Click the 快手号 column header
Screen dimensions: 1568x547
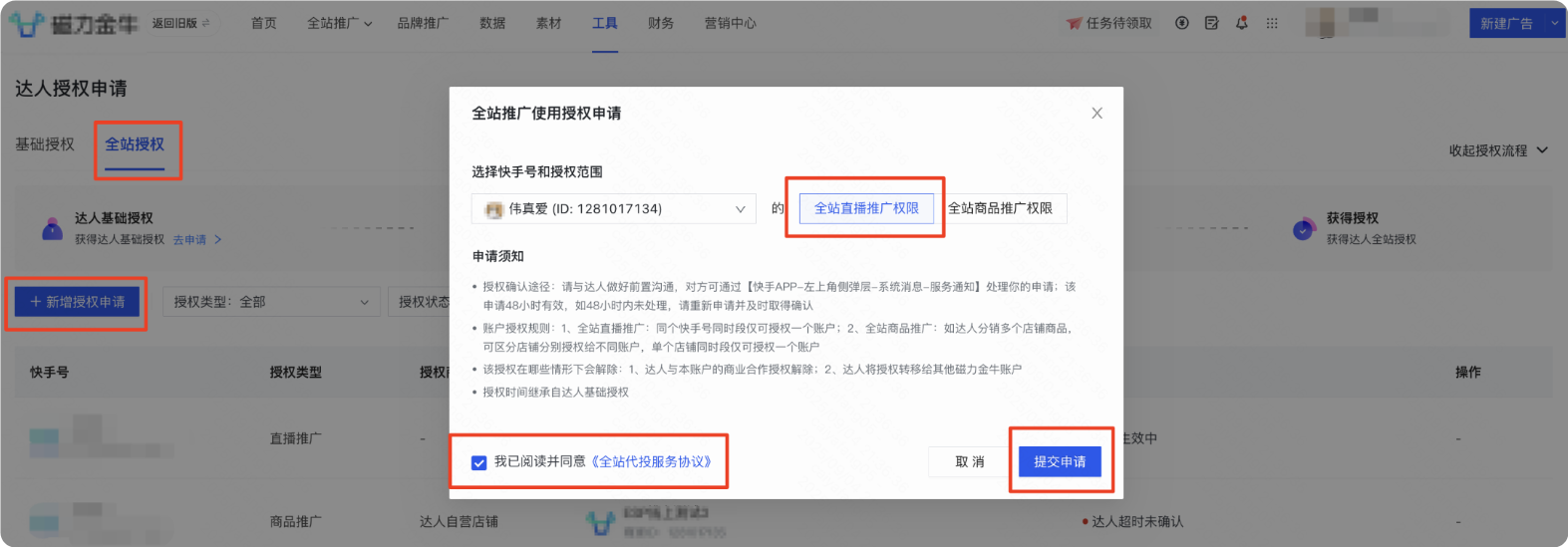[50, 372]
